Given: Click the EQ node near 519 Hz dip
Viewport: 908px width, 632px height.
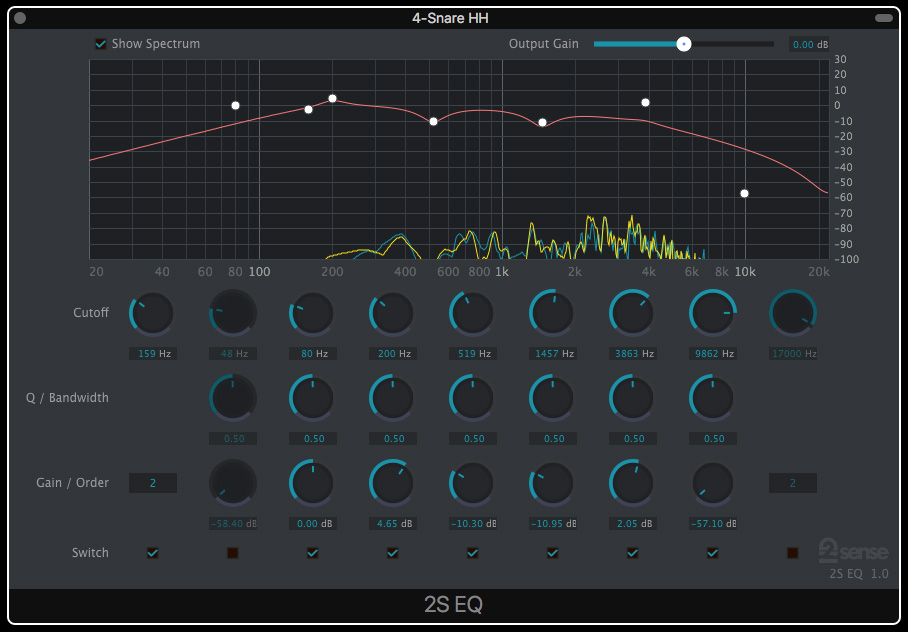Looking at the screenshot, I should [x=433, y=121].
